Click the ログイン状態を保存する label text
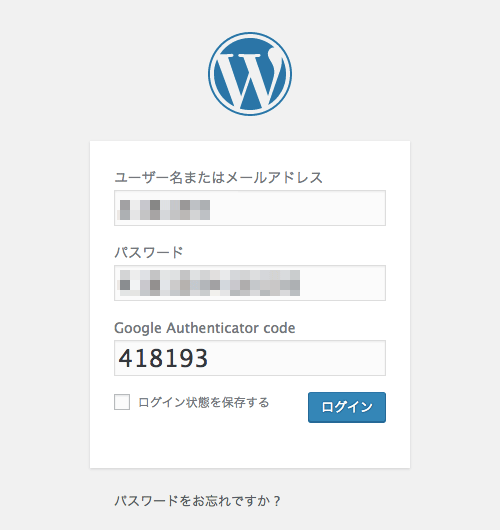500x530 pixels. 204,402
